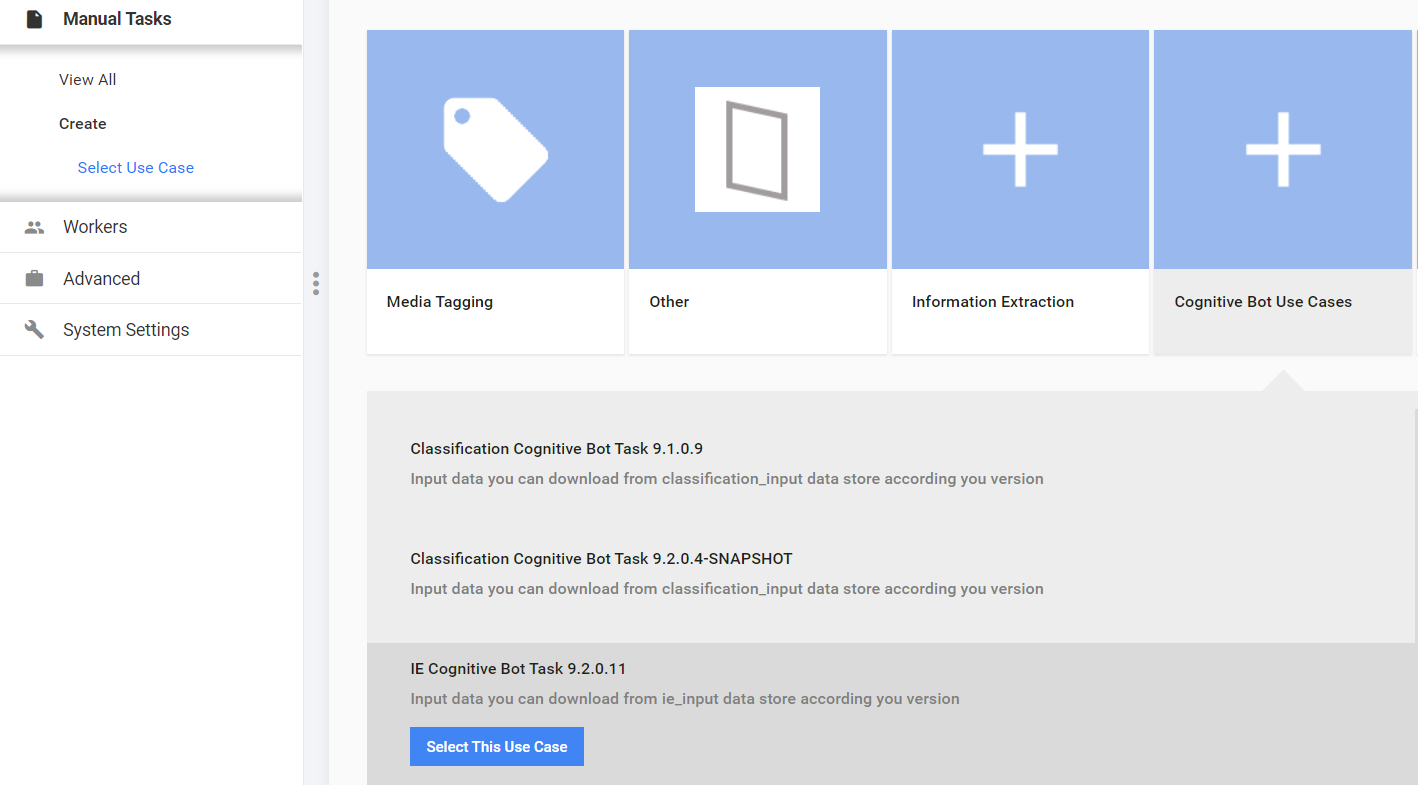Screen dimensions: 1418x785
Task: Go to Select Use Case link
Action: click(x=136, y=168)
